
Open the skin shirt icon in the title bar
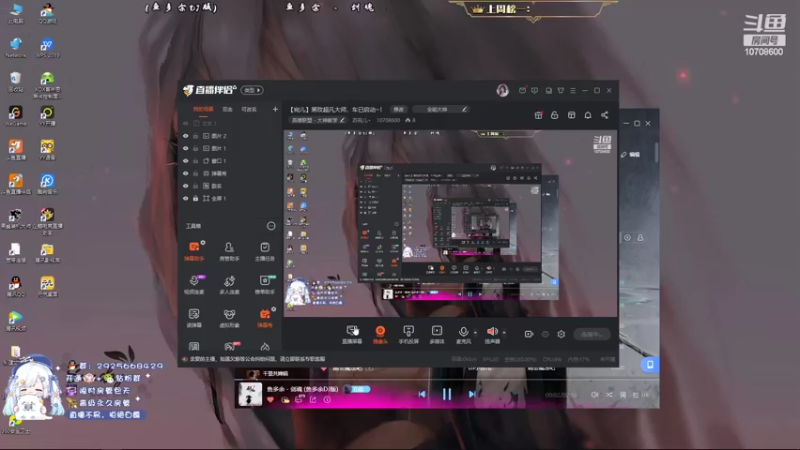coord(561,90)
